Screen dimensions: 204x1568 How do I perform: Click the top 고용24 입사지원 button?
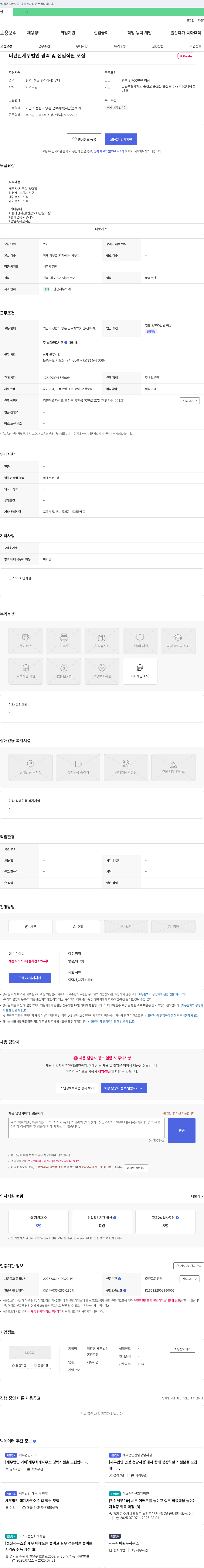click(x=121, y=139)
